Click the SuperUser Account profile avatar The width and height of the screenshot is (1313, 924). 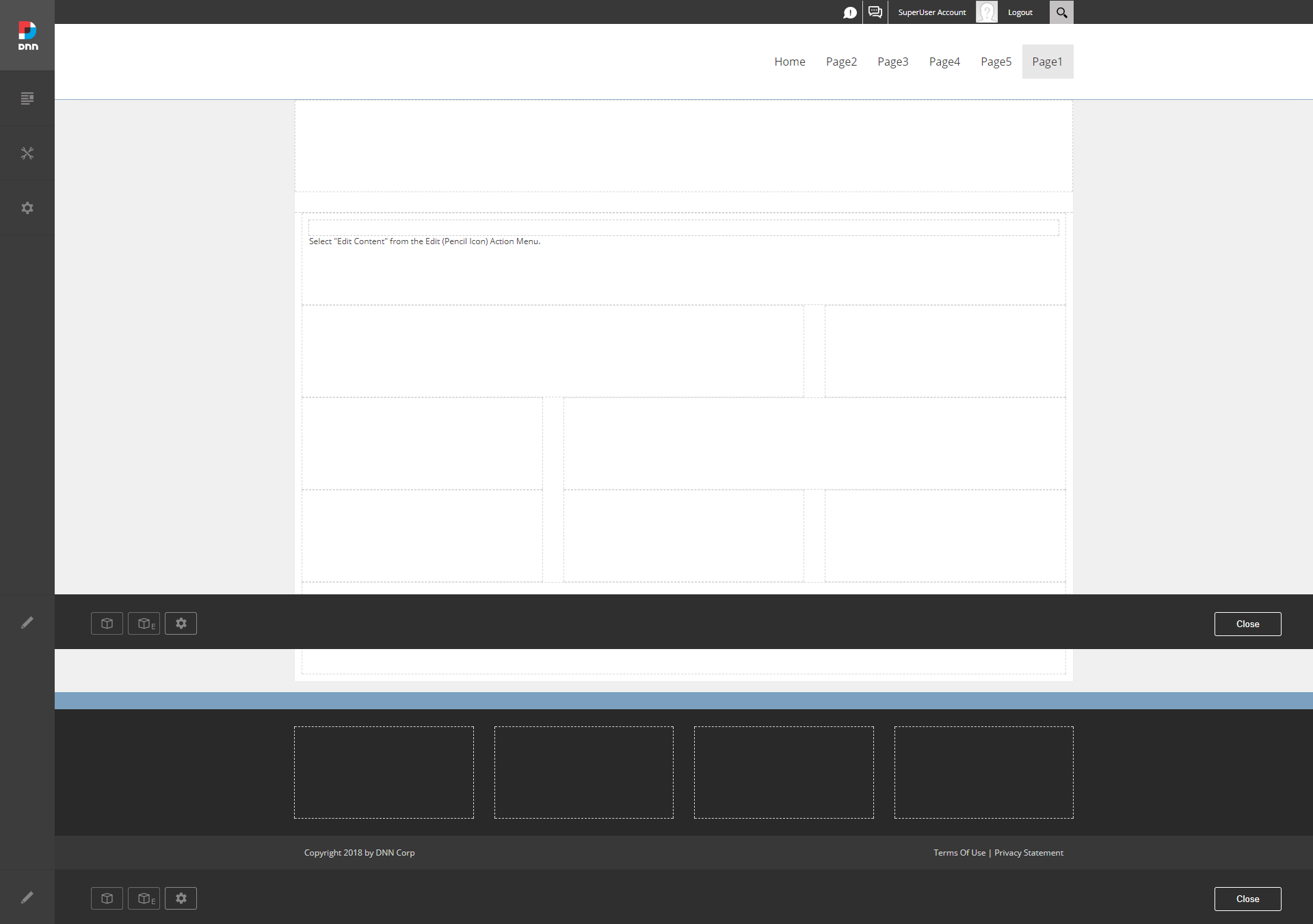(x=987, y=12)
